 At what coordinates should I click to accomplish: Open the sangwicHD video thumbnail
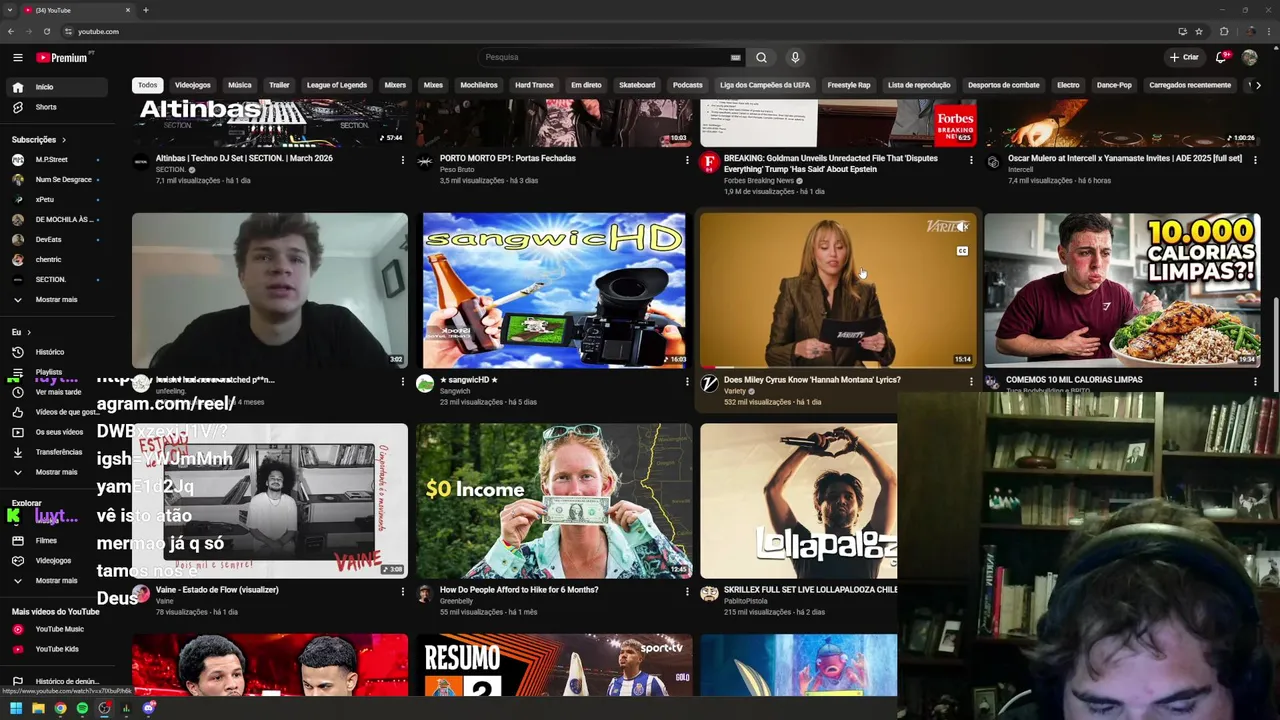(x=554, y=290)
